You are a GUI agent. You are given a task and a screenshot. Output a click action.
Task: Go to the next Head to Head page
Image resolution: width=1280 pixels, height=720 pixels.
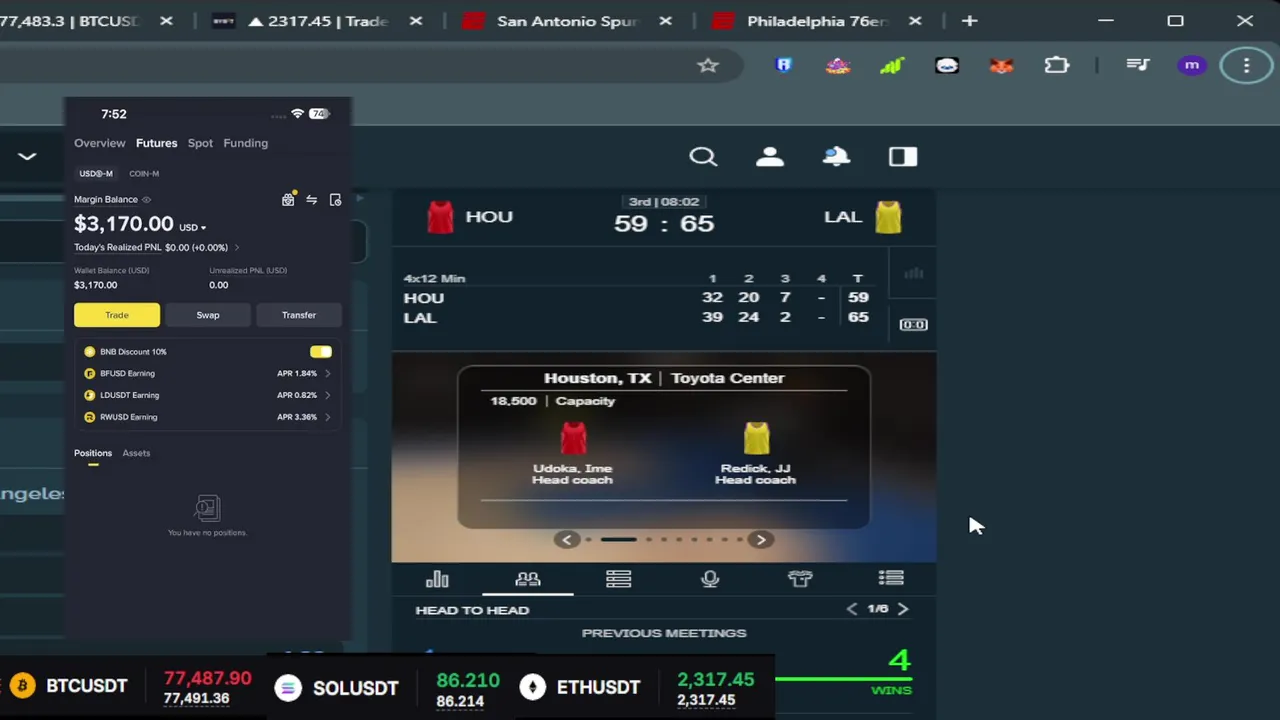pyautogui.click(x=903, y=609)
